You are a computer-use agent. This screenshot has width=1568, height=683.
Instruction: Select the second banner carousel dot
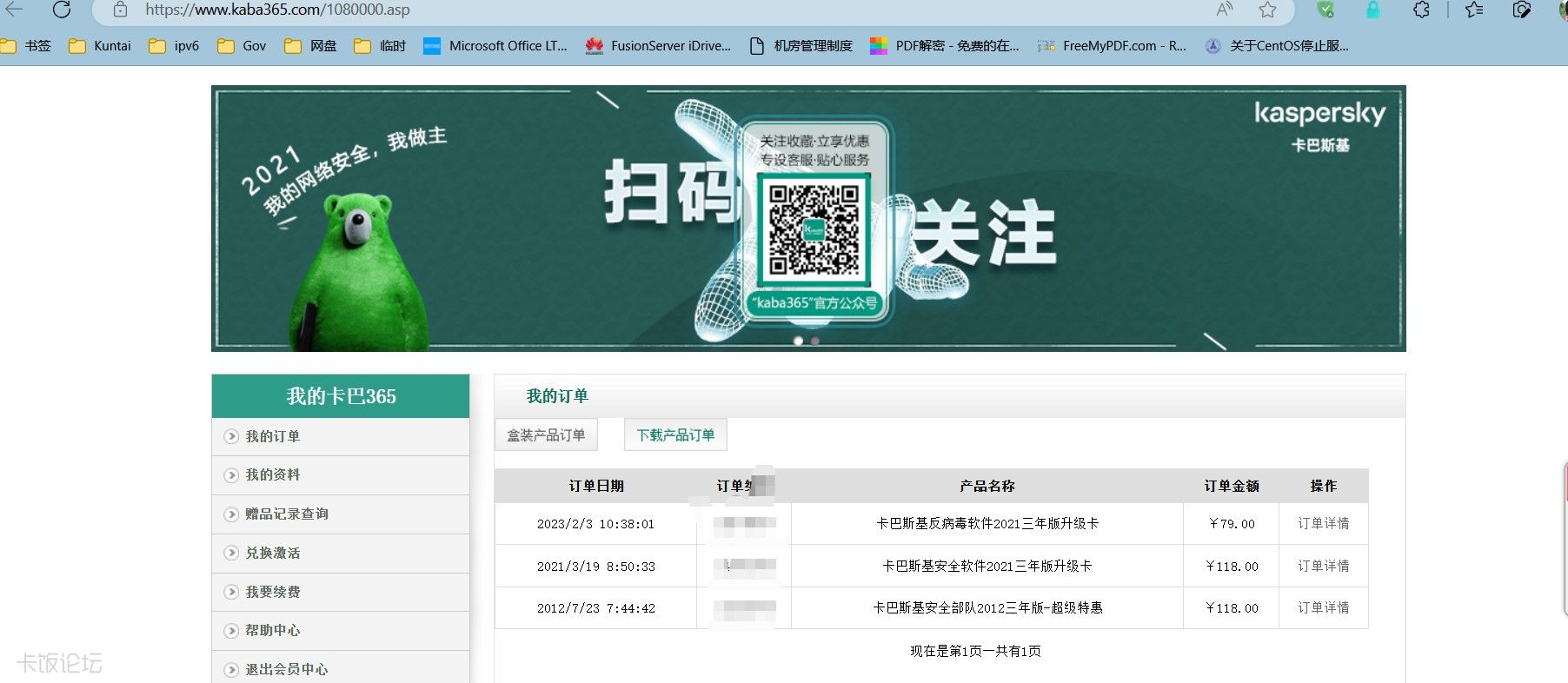[x=814, y=341]
